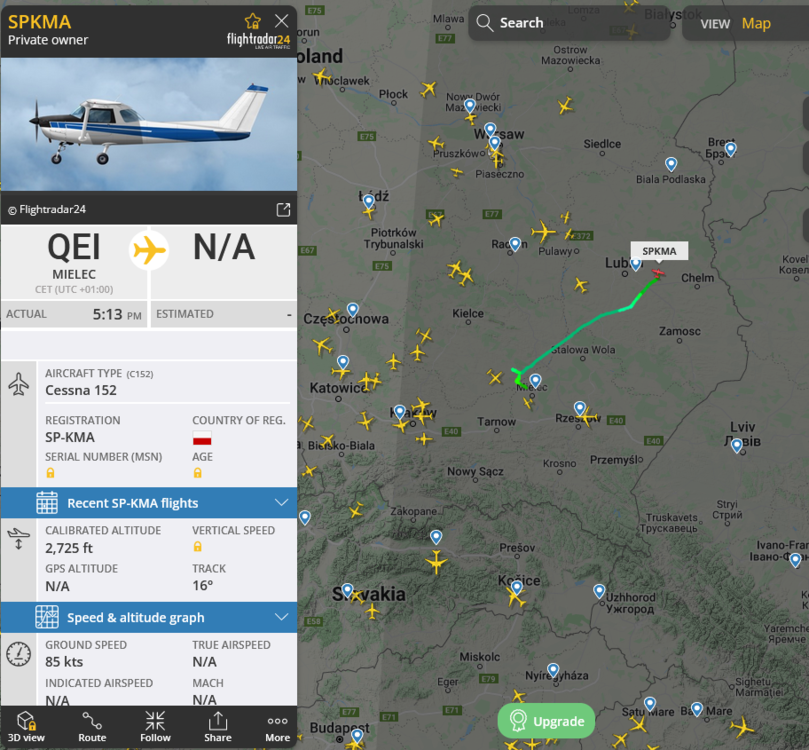
Task: Close the SPKMA flight details panel
Action: pyautogui.click(x=282, y=21)
